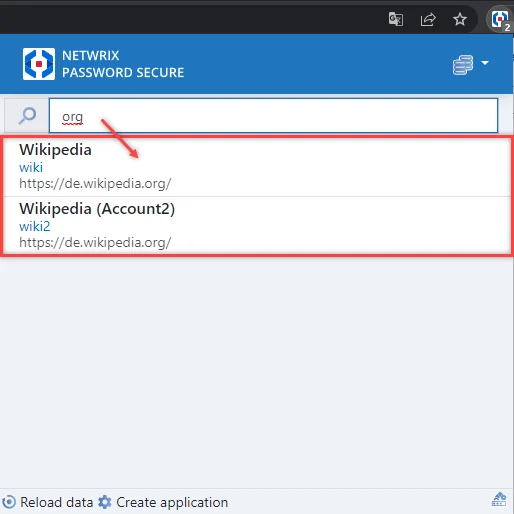Click the 'wiki2' username link
This screenshot has width=514, height=514.
tap(35, 227)
